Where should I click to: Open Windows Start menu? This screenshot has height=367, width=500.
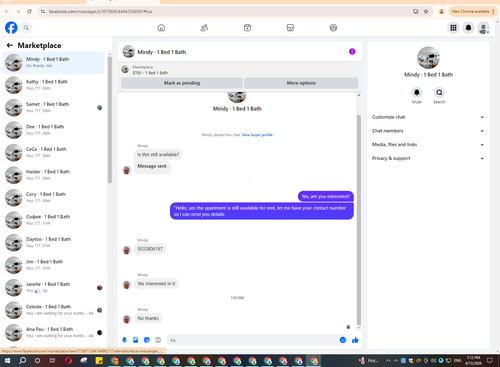coord(7,361)
